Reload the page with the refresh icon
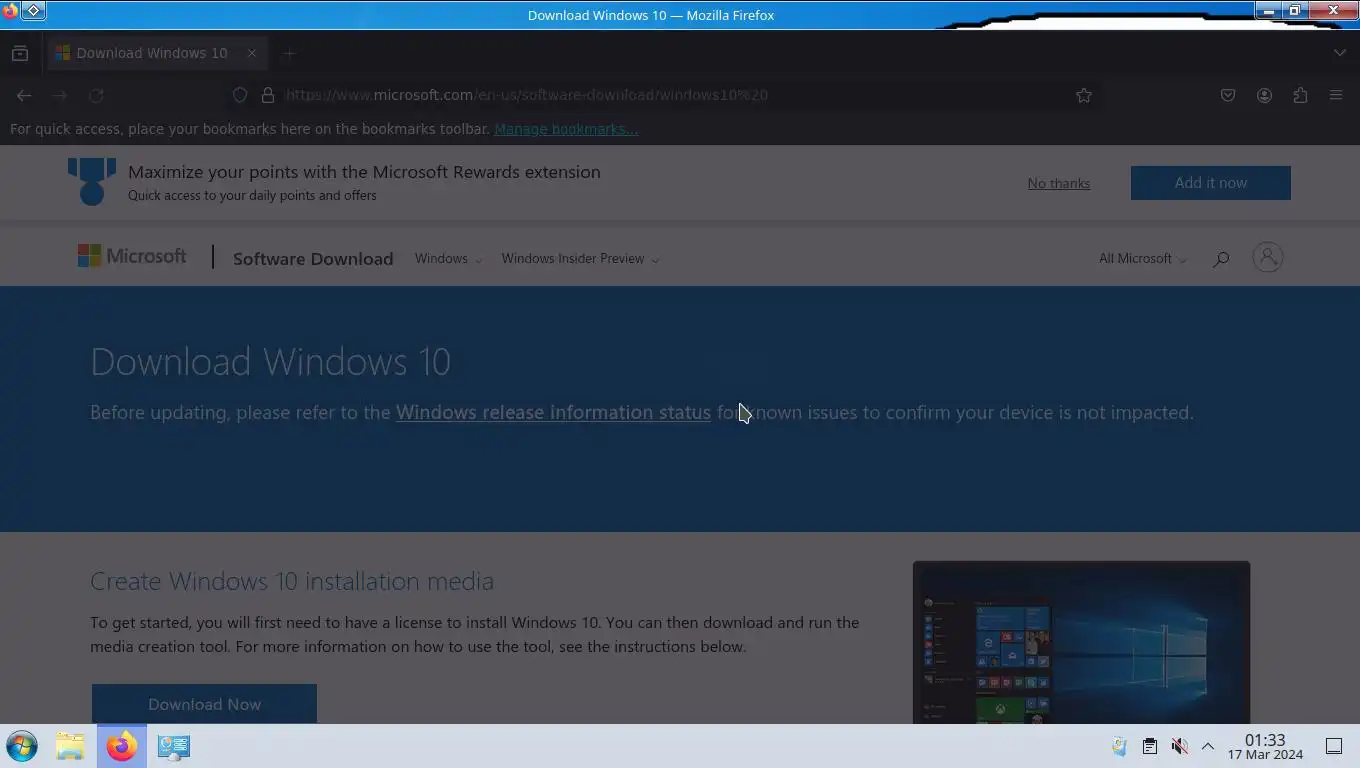This screenshot has height=768, width=1360. pos(96,95)
